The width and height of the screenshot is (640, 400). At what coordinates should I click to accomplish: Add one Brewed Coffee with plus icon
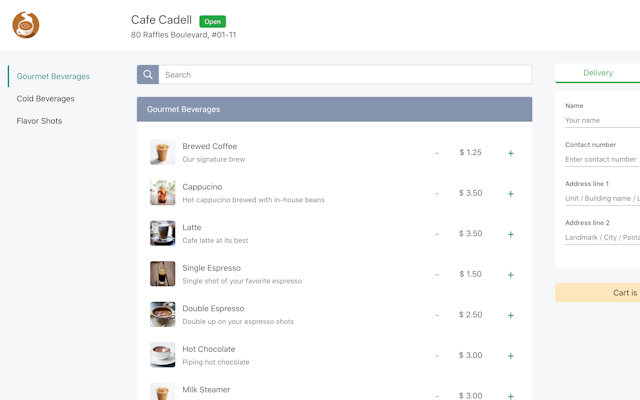(510, 153)
